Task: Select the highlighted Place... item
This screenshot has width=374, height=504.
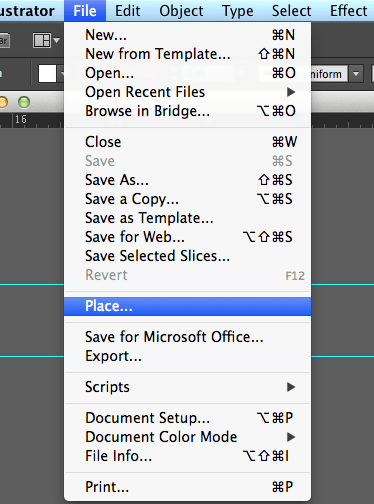Action: pos(187,306)
